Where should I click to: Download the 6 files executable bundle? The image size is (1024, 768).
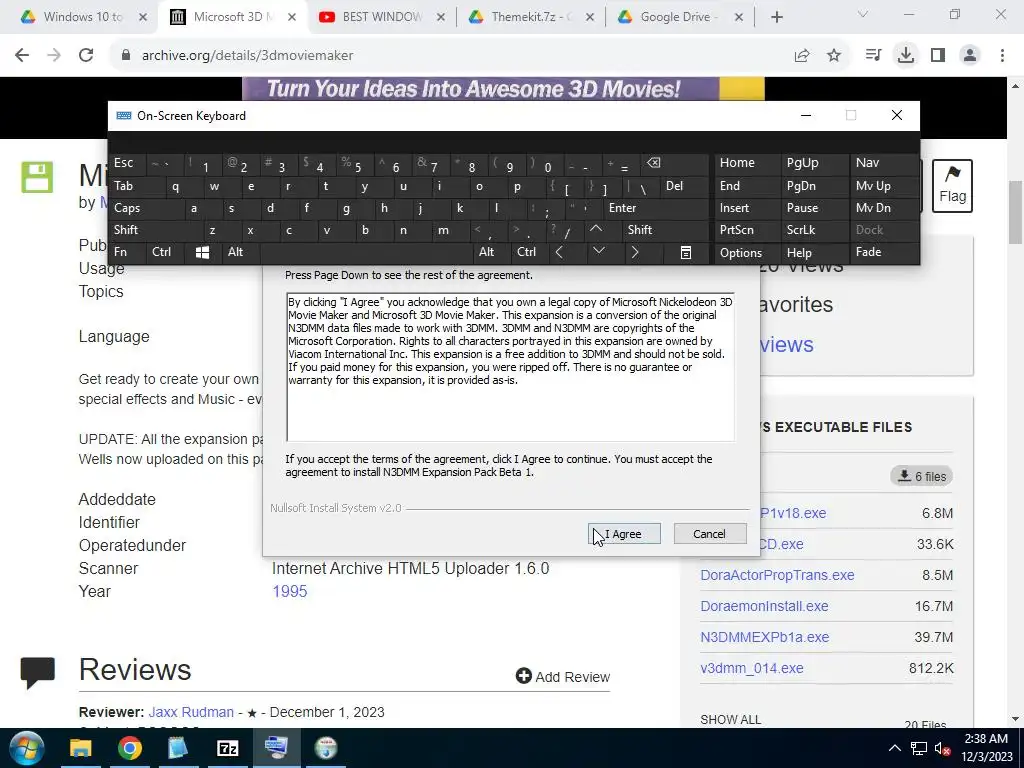(922, 476)
